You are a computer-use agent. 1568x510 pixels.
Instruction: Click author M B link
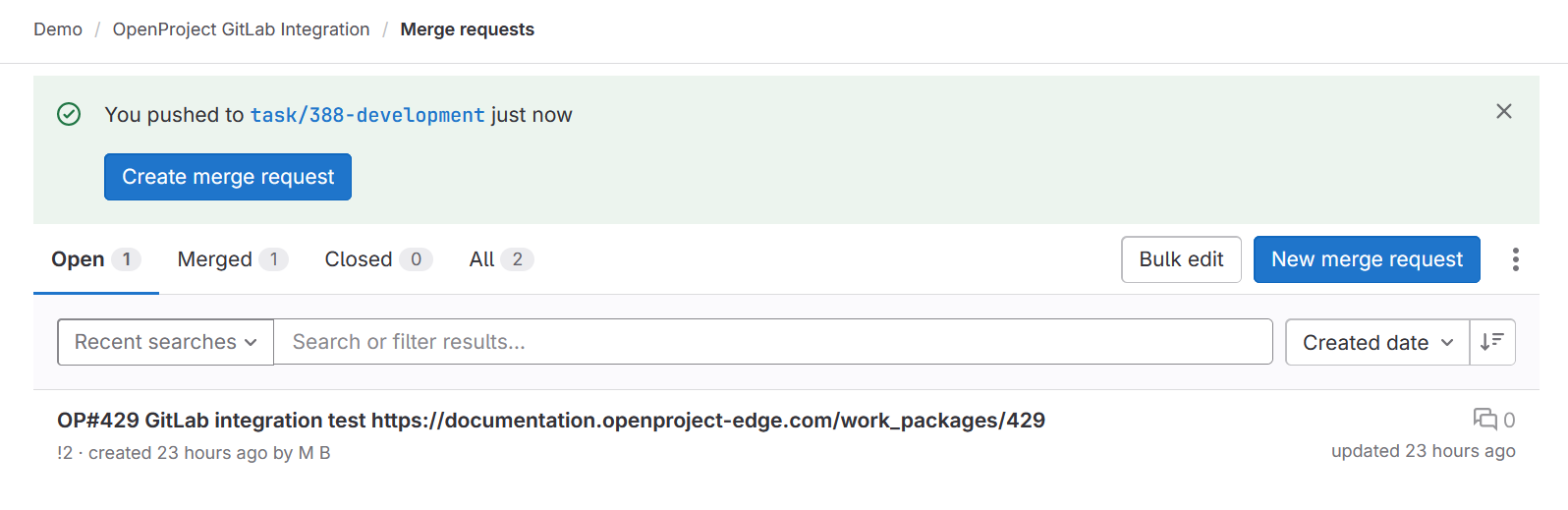point(314,453)
